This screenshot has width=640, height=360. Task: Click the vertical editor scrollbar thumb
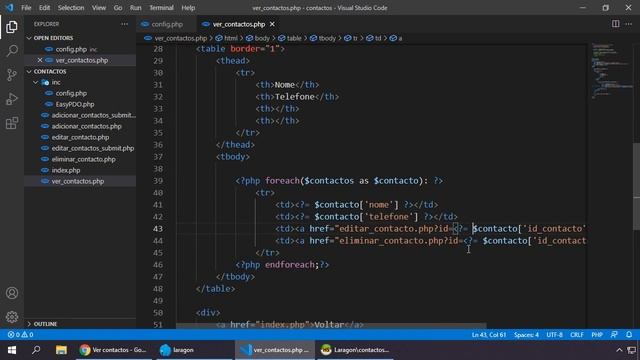[636, 187]
